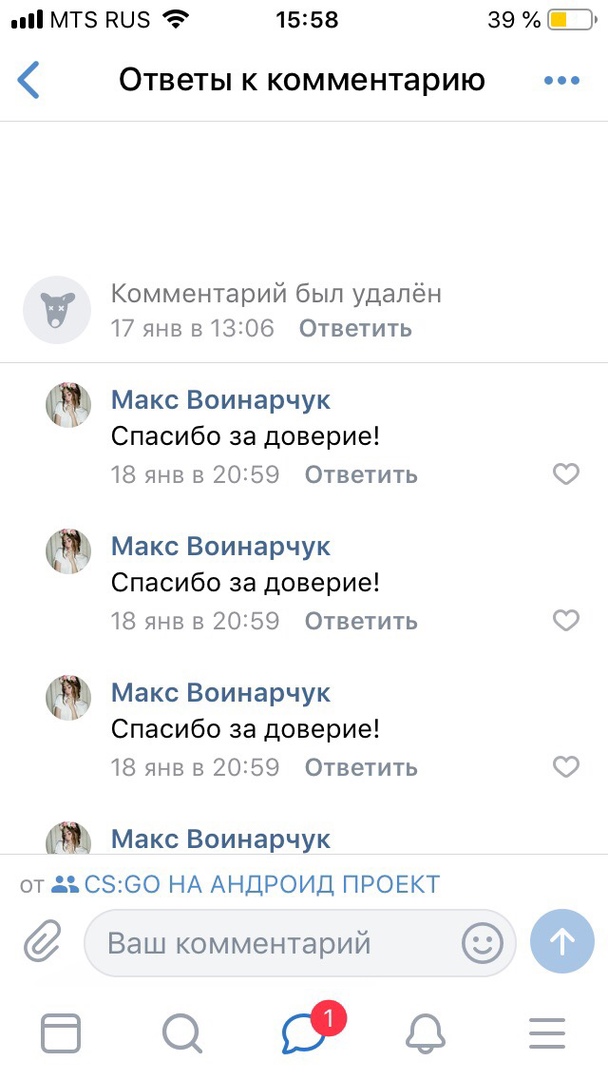
Task: Open first Макс Воинарчук profile name link
Action: (220, 400)
